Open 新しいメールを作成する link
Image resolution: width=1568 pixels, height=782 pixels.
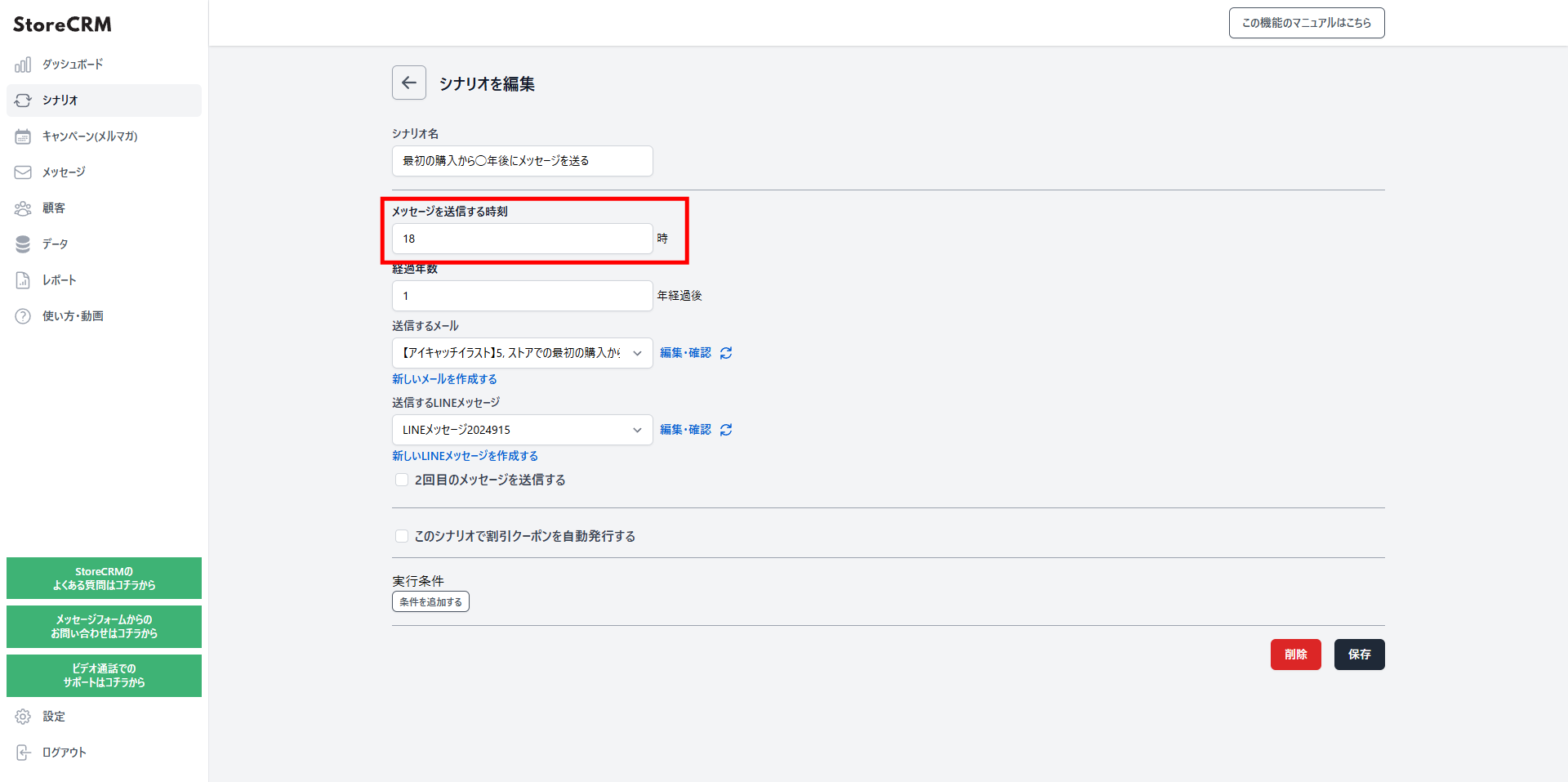444,379
